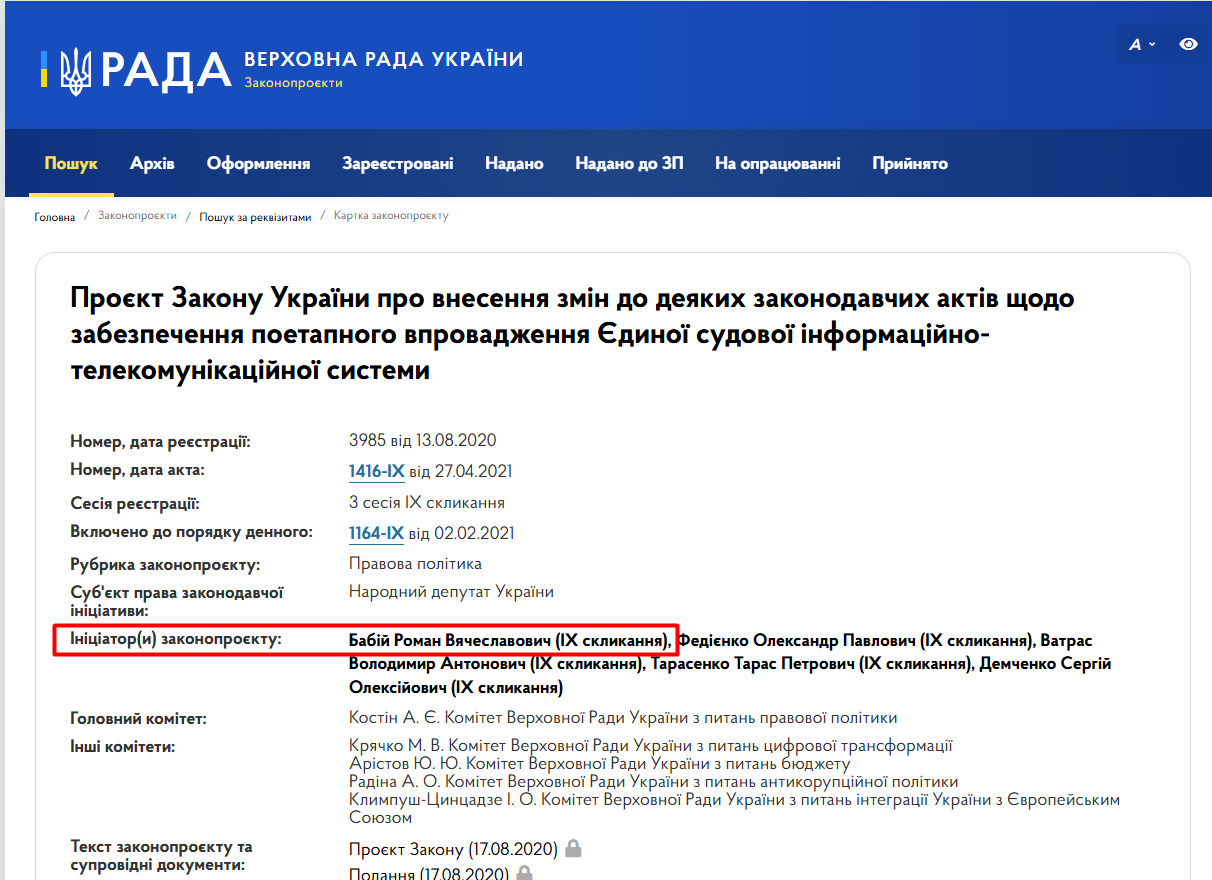
Task: Click initiator Тарасенко Тарас Петрович
Action: [x=811, y=664]
